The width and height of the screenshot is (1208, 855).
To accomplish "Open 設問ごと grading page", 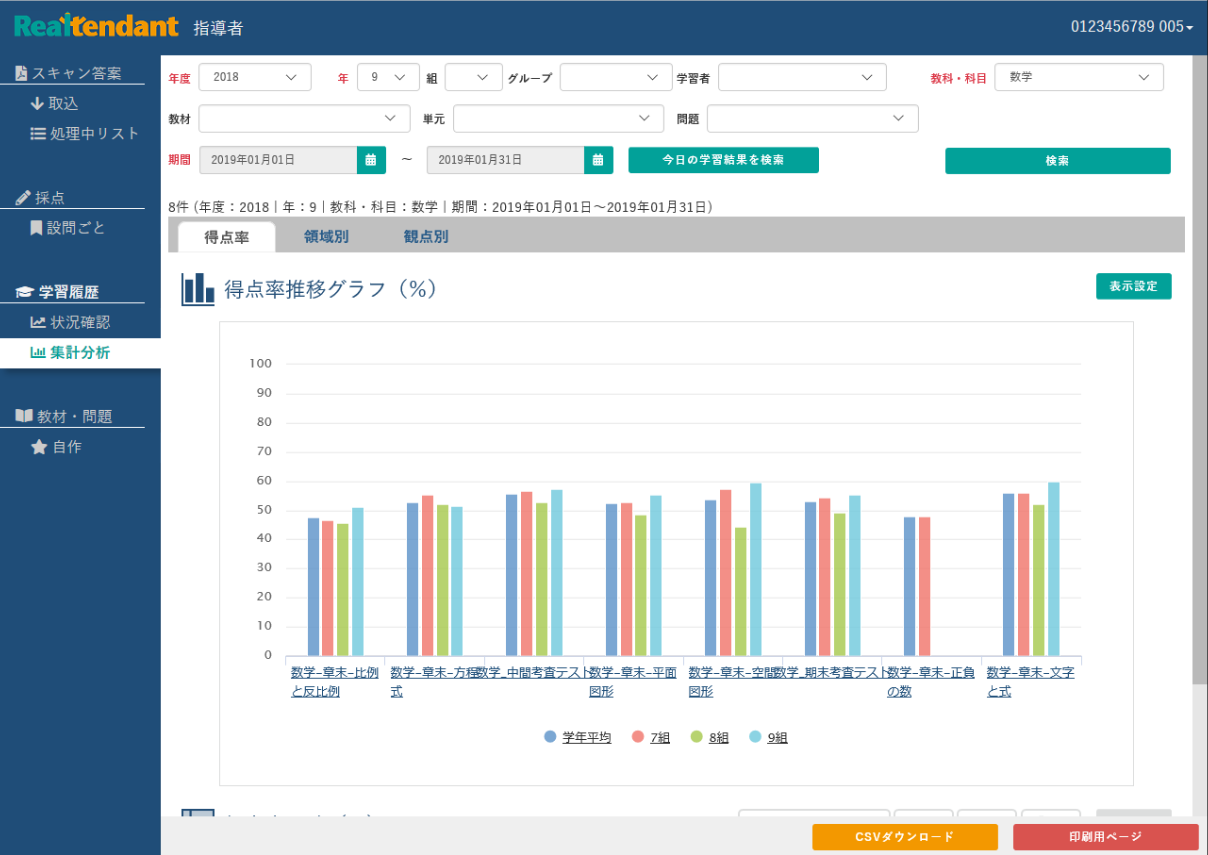I will pyautogui.click(x=75, y=228).
